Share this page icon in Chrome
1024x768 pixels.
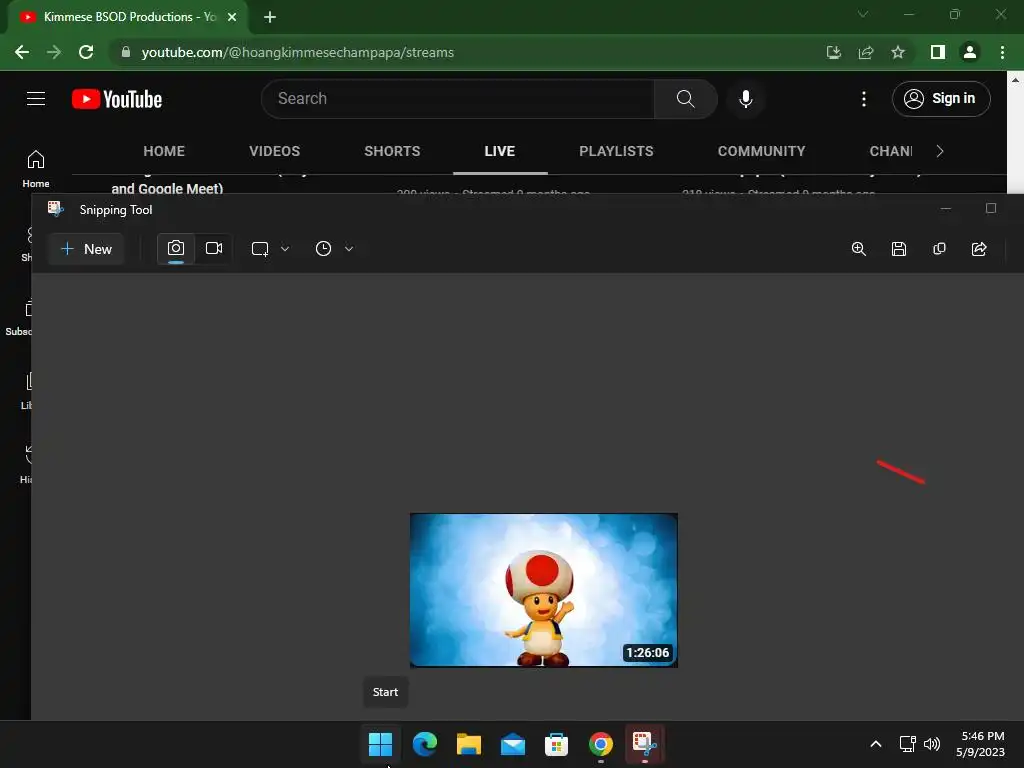[866, 52]
